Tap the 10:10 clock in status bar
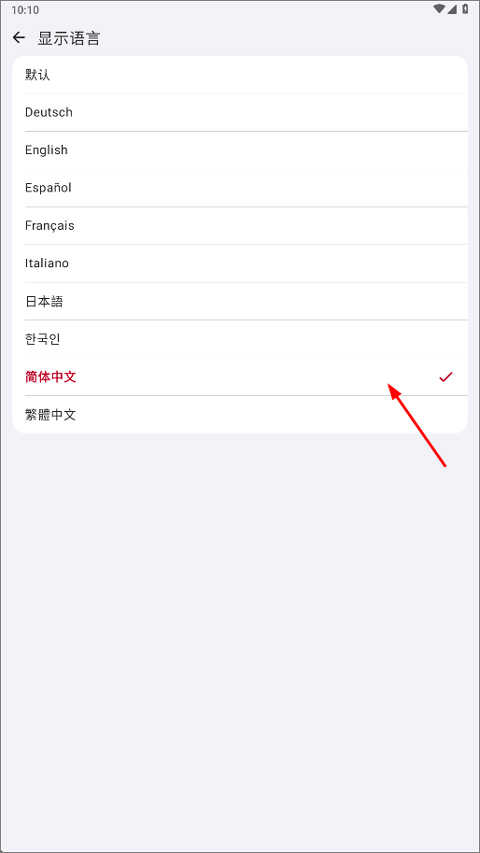The height and width of the screenshot is (853, 480). tap(25, 10)
